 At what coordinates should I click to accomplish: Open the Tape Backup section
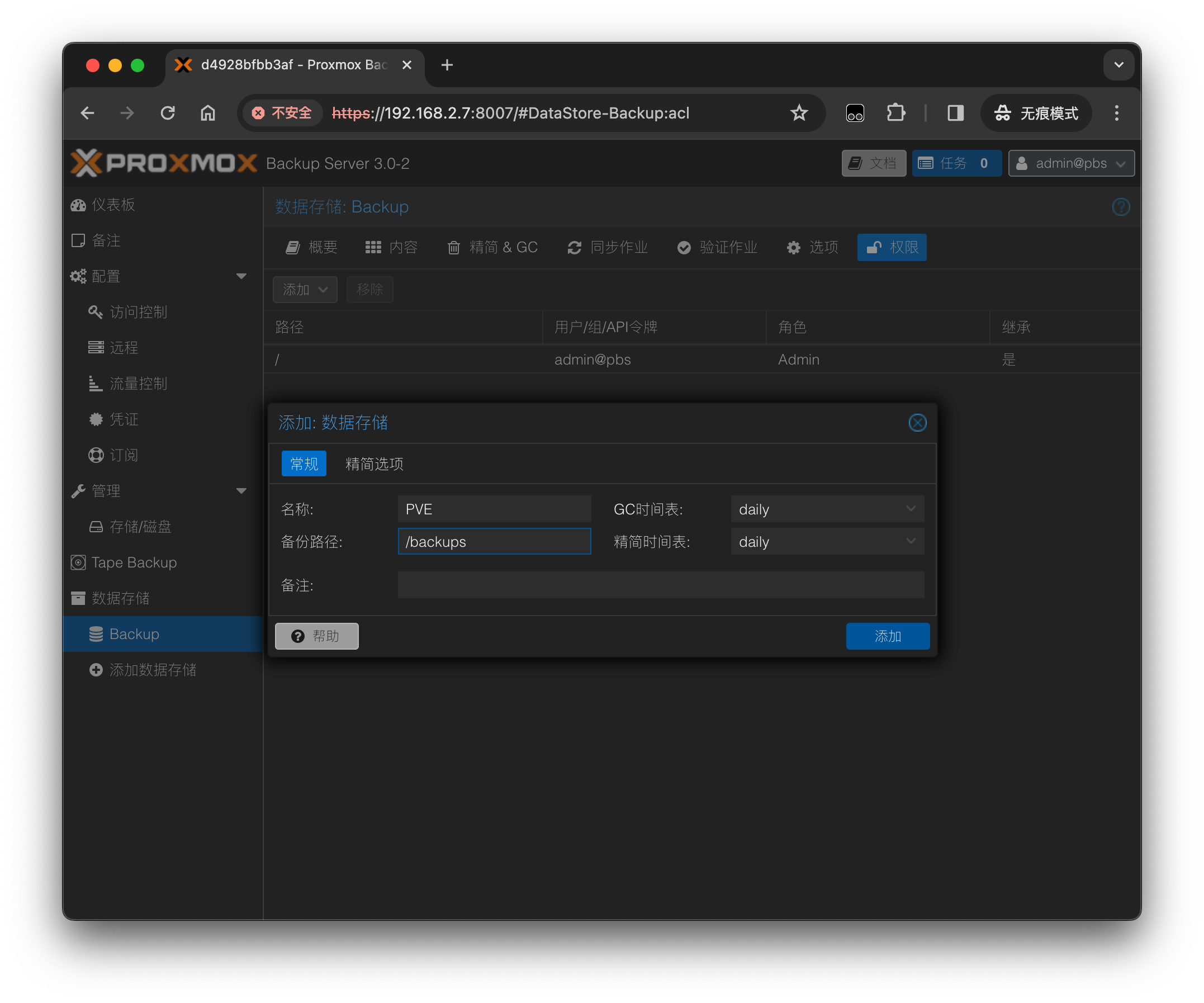point(134,562)
